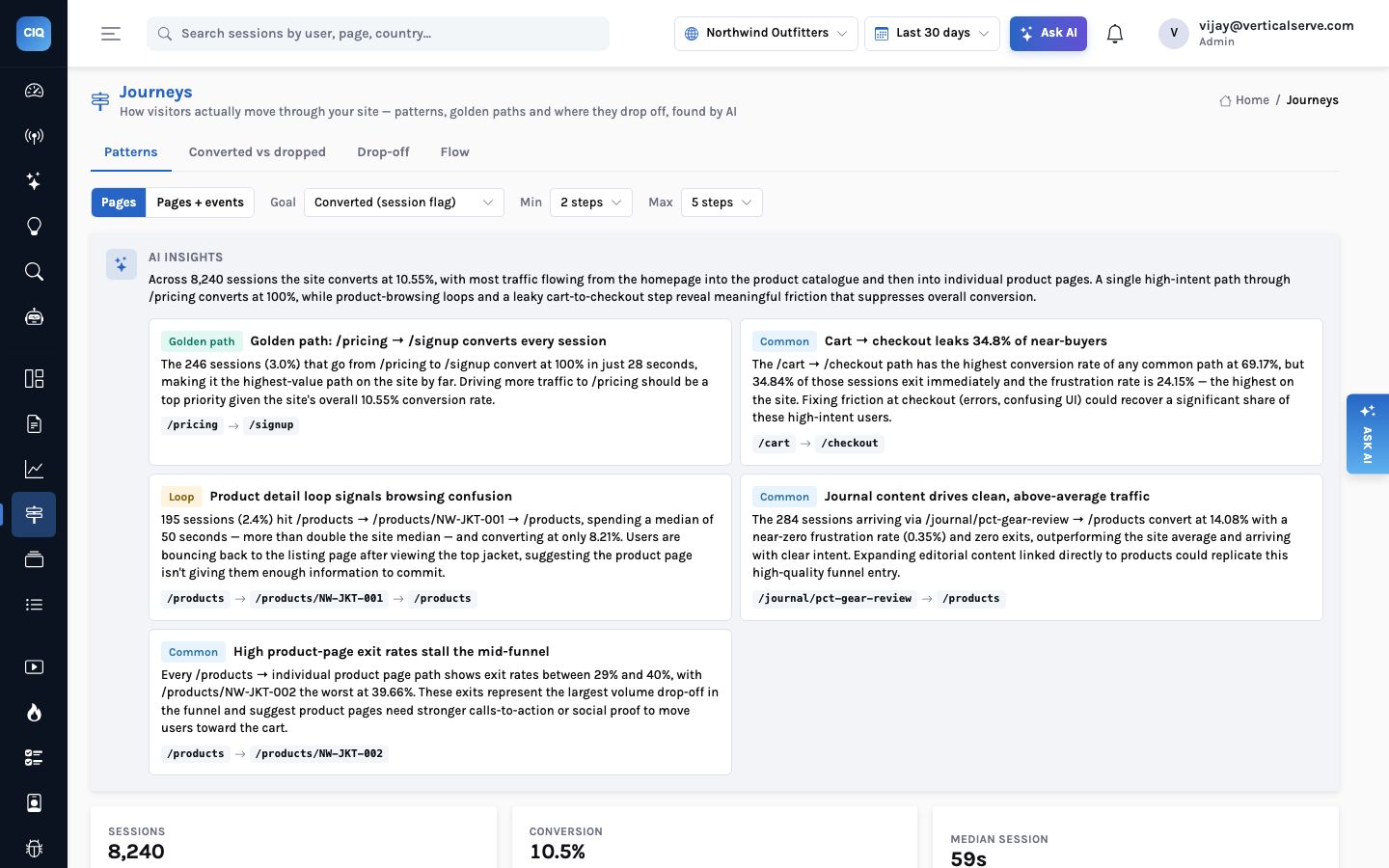Open the robot bot icon in the sidebar
Image resolution: width=1389 pixels, height=868 pixels.
[x=34, y=317]
